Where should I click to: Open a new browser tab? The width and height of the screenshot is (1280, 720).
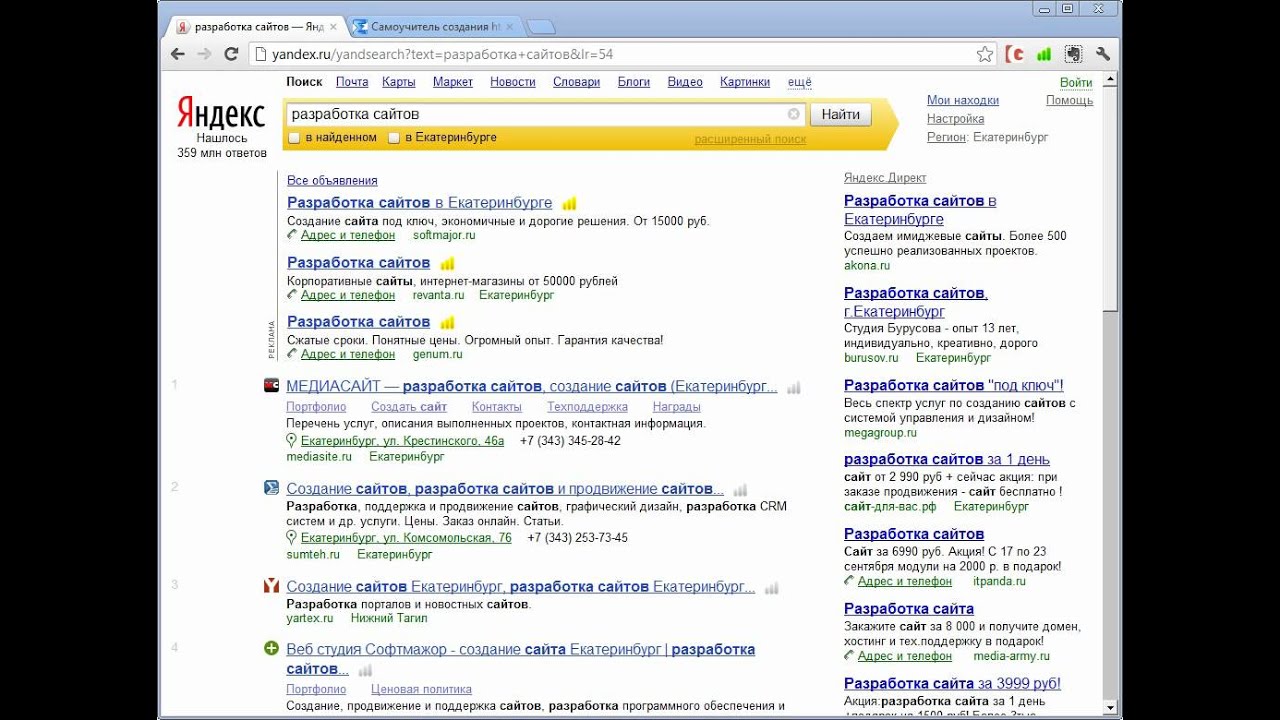[540, 27]
